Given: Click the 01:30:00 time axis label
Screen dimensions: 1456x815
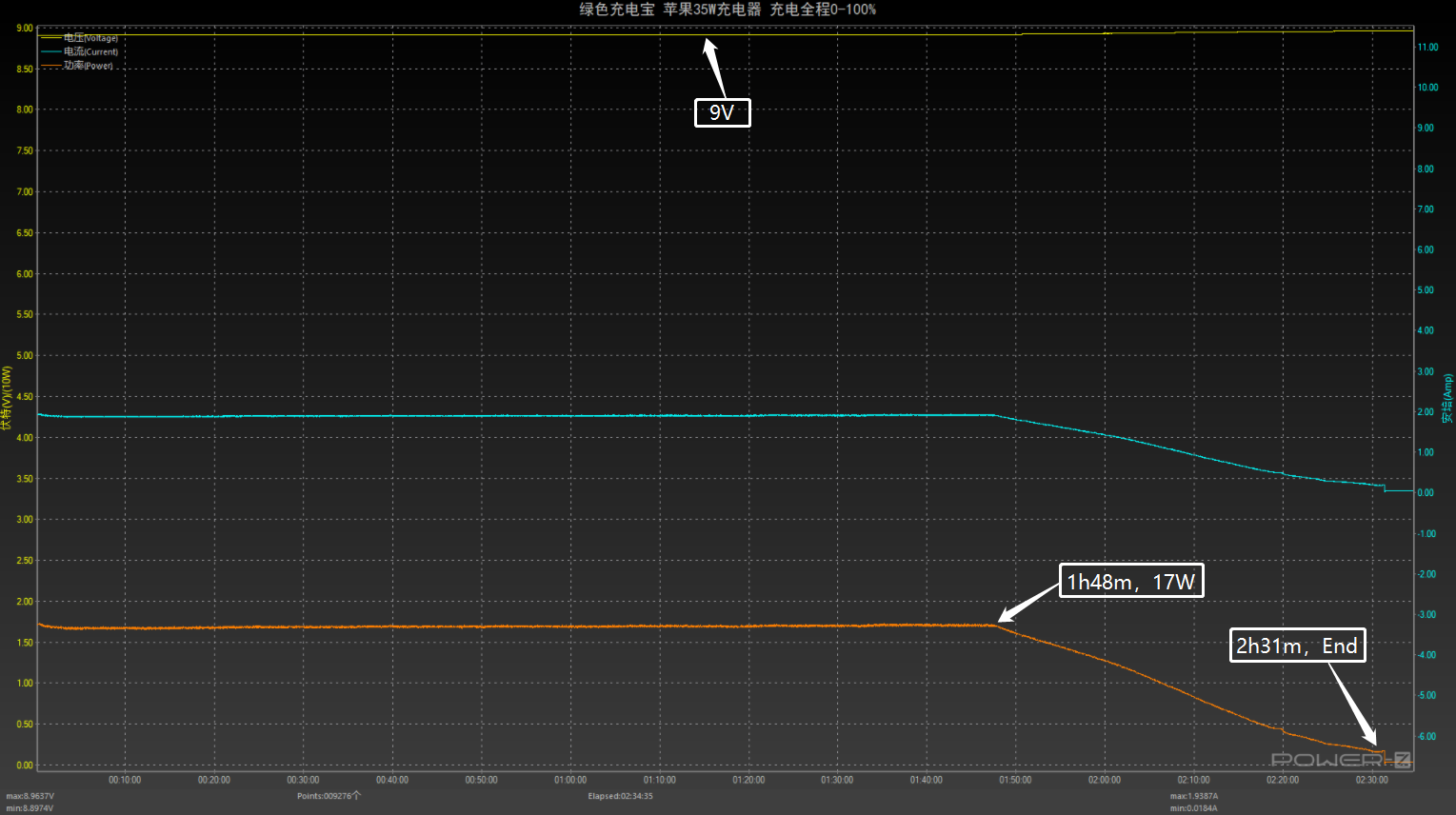Looking at the screenshot, I should [837, 780].
